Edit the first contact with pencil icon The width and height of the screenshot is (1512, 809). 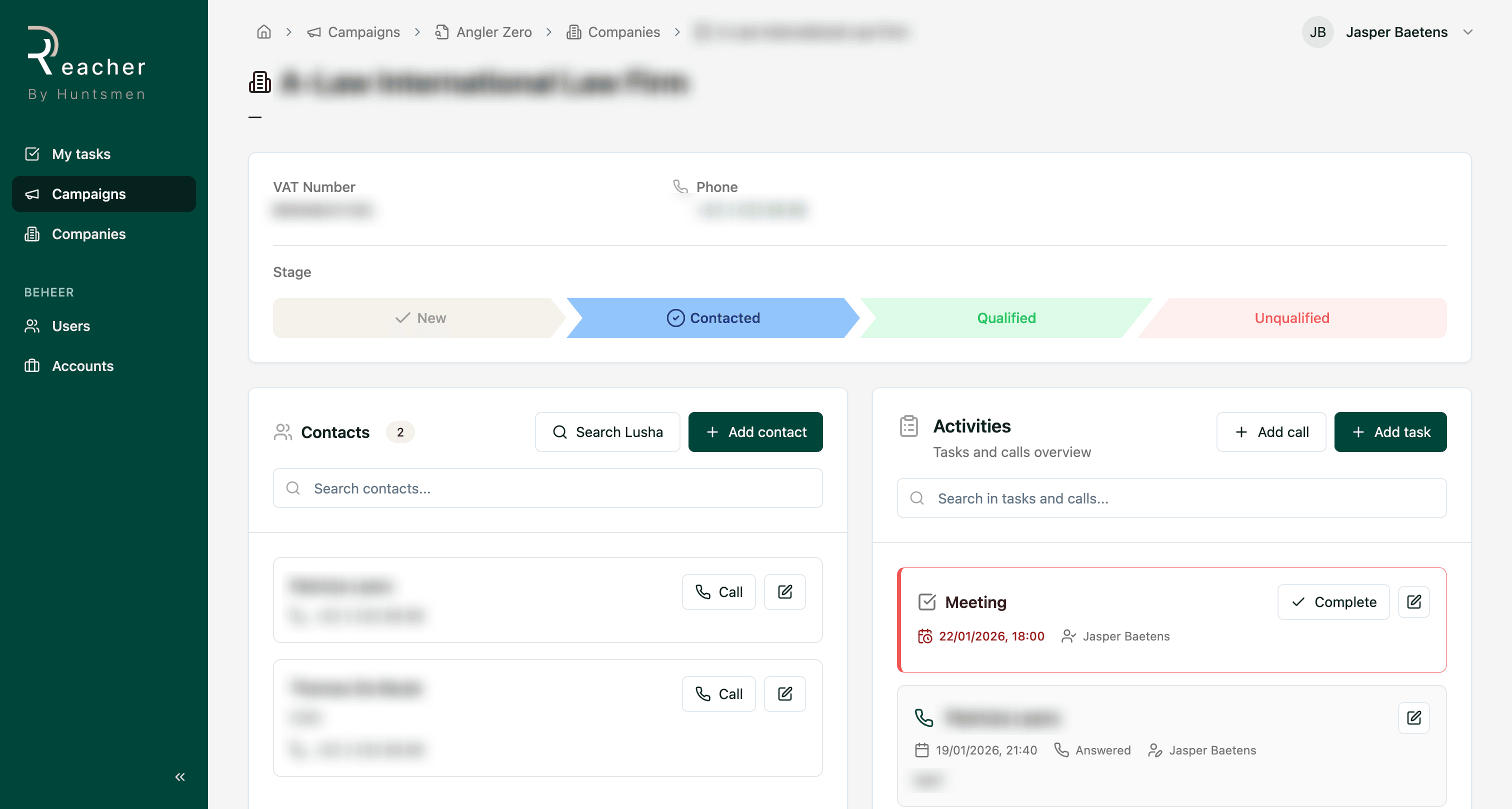[x=784, y=592]
